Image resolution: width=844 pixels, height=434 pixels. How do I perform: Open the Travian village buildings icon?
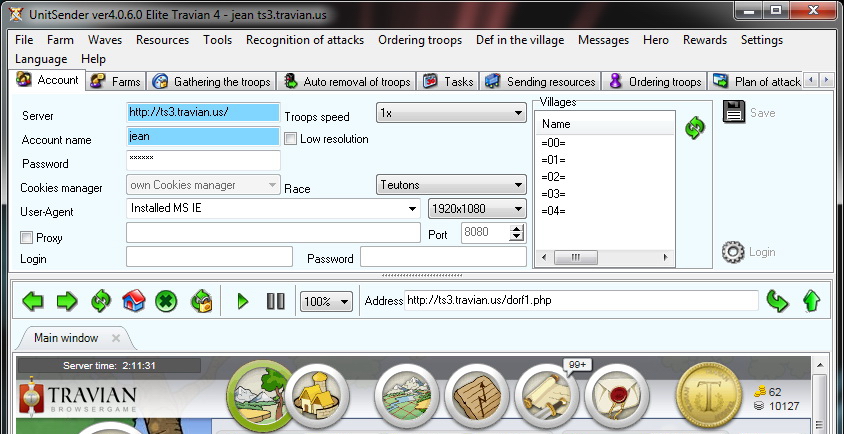click(x=318, y=396)
